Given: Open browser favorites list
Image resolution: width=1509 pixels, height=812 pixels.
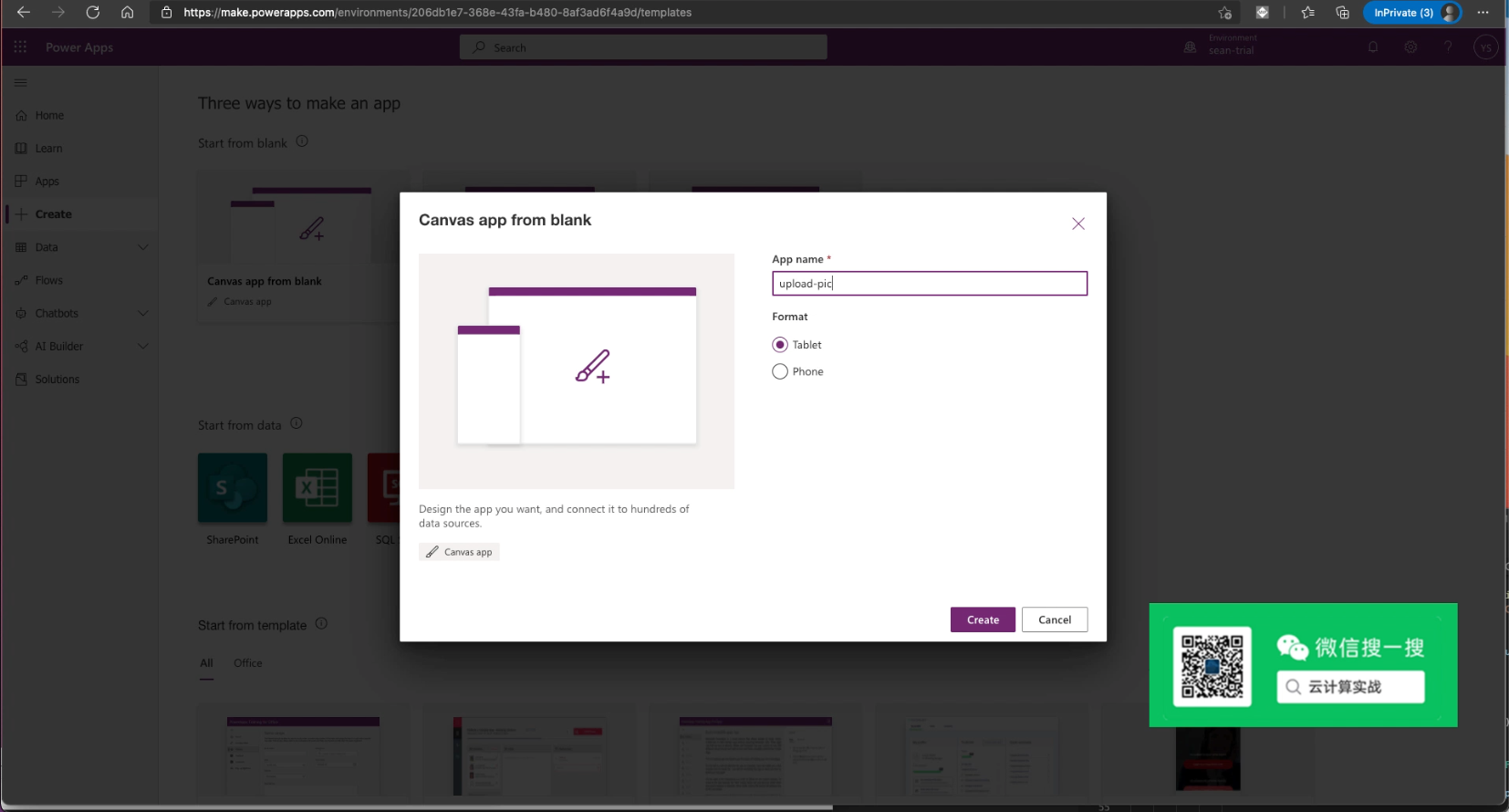Looking at the screenshot, I should click(1307, 13).
